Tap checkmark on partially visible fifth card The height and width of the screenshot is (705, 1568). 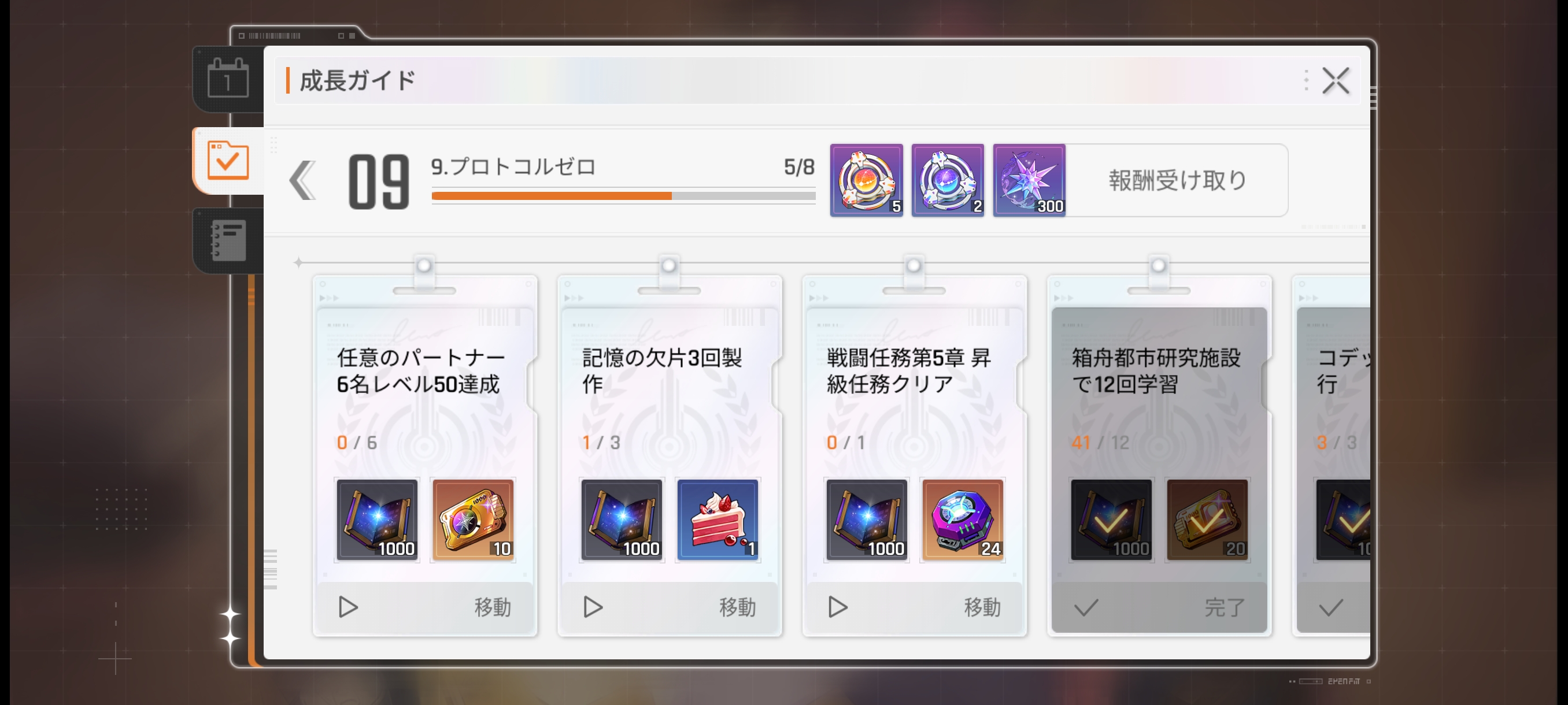pyautogui.click(x=1330, y=607)
